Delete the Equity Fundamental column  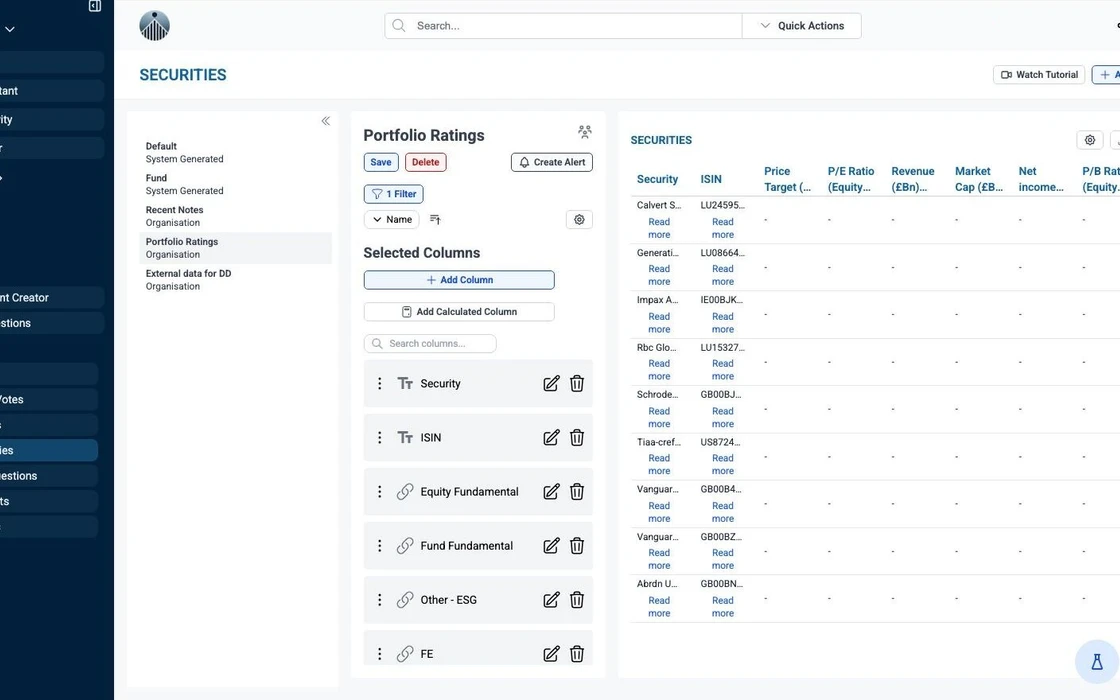577,491
